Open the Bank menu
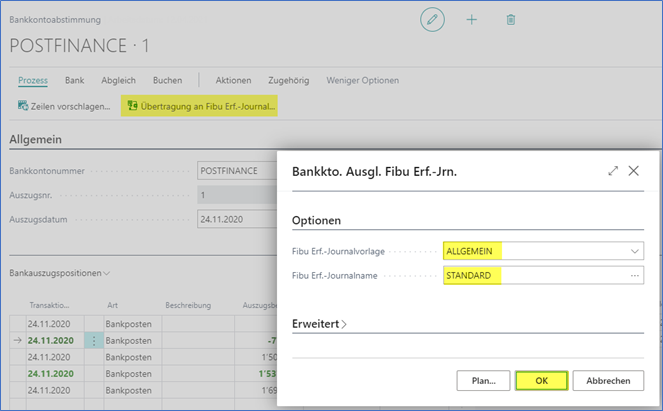Viewport: 663px width, 411px height. [74, 80]
